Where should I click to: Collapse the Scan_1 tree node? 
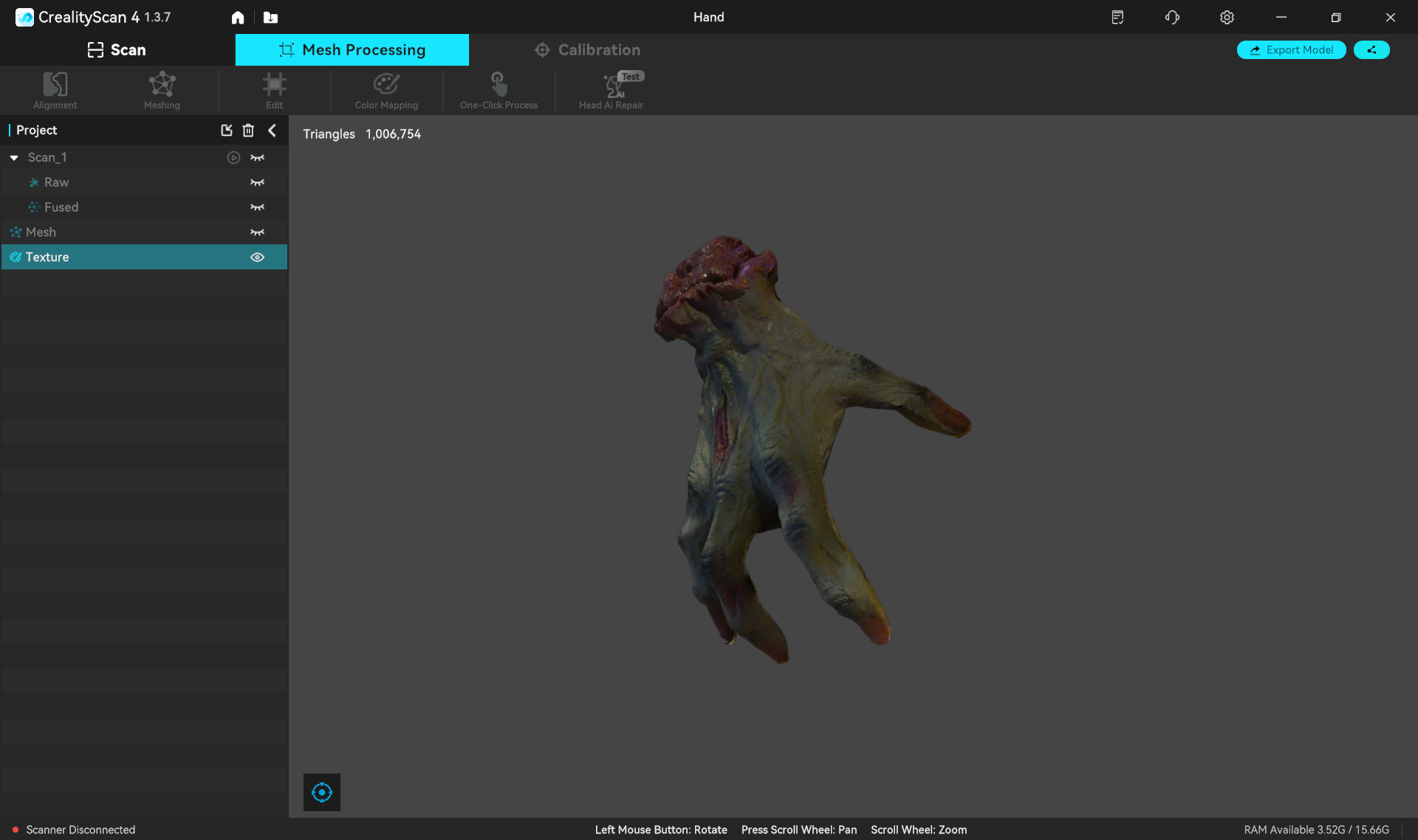[14, 158]
